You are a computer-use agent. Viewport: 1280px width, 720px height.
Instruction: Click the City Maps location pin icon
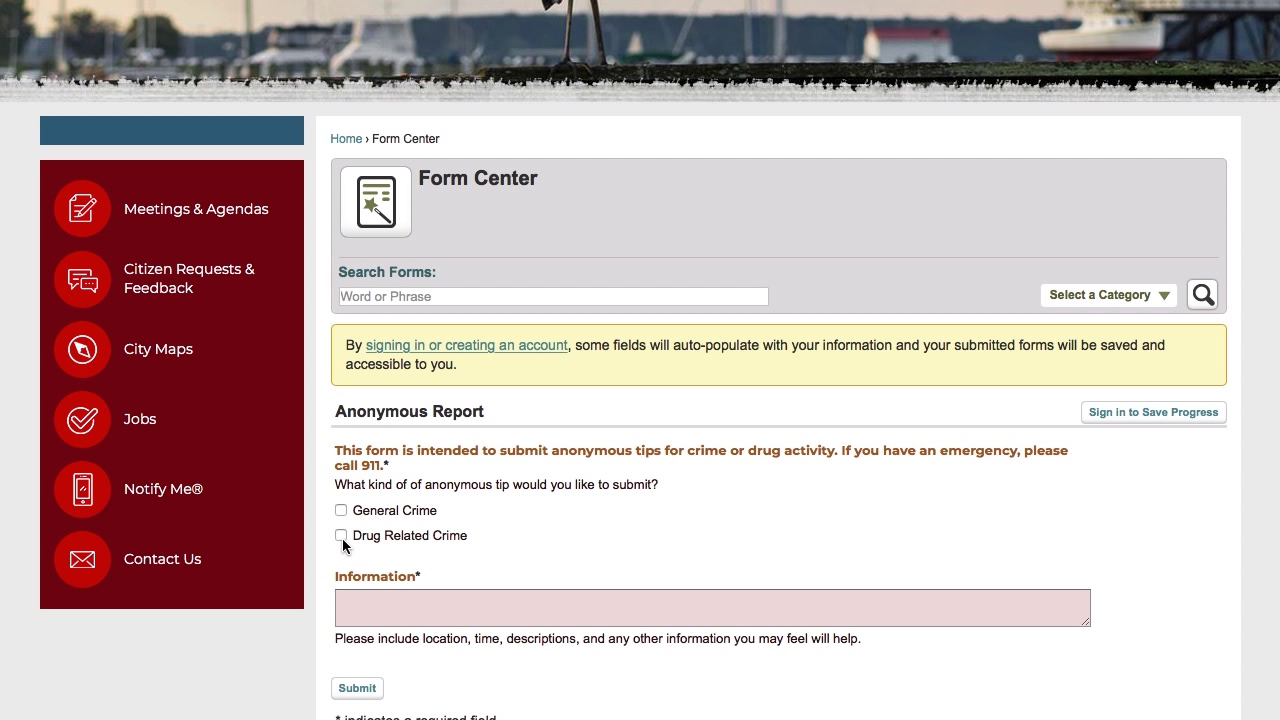pos(82,349)
